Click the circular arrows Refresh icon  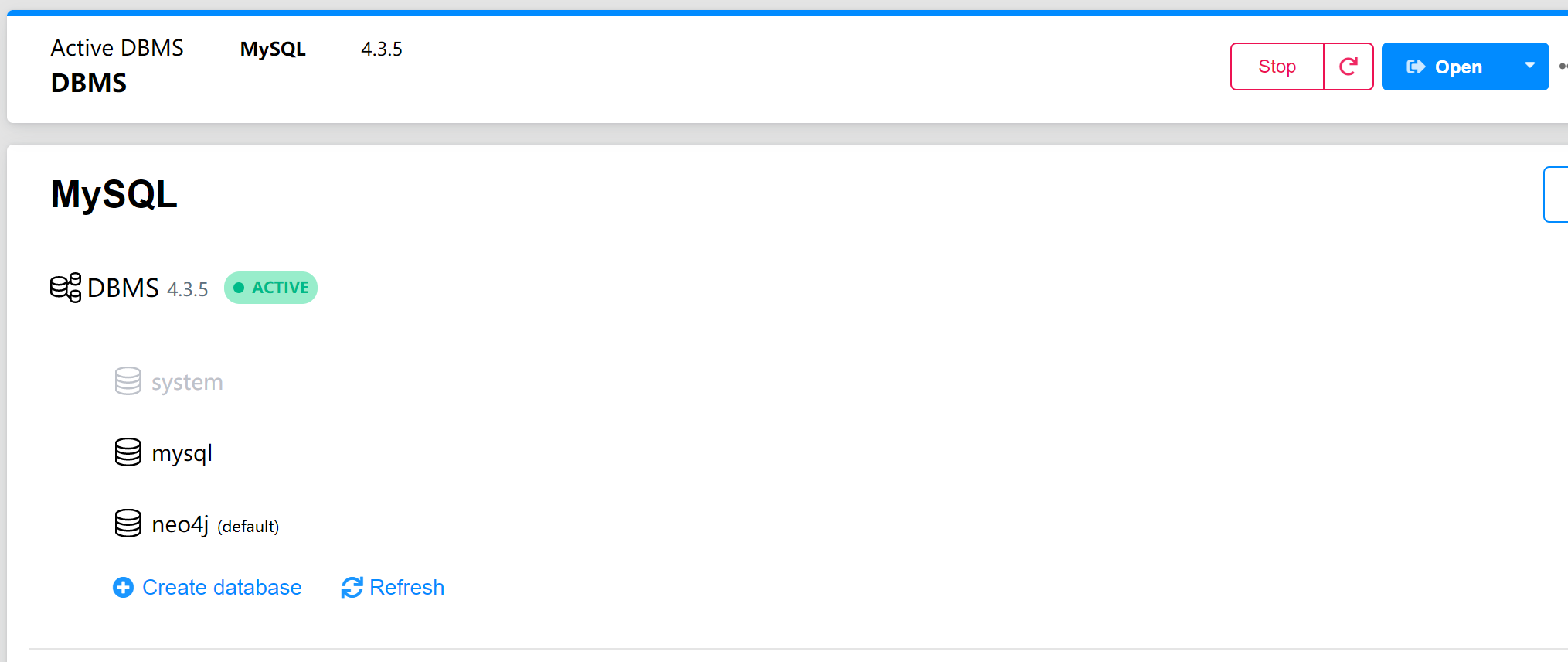(352, 588)
